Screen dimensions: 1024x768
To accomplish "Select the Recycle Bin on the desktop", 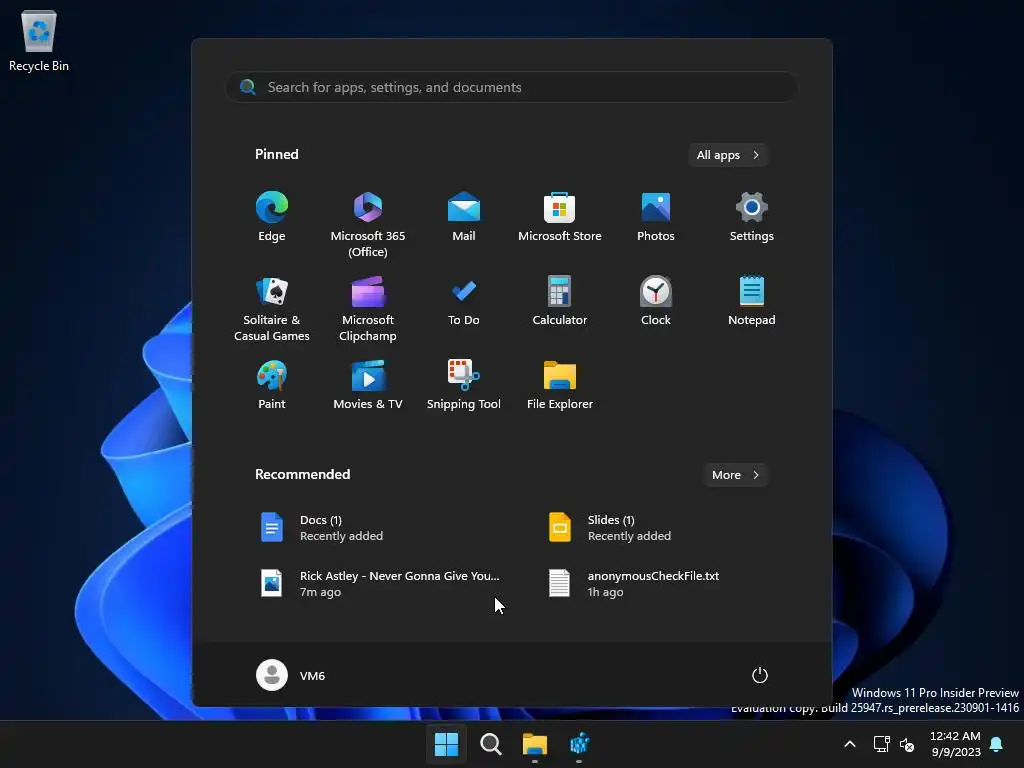I will point(39,40).
